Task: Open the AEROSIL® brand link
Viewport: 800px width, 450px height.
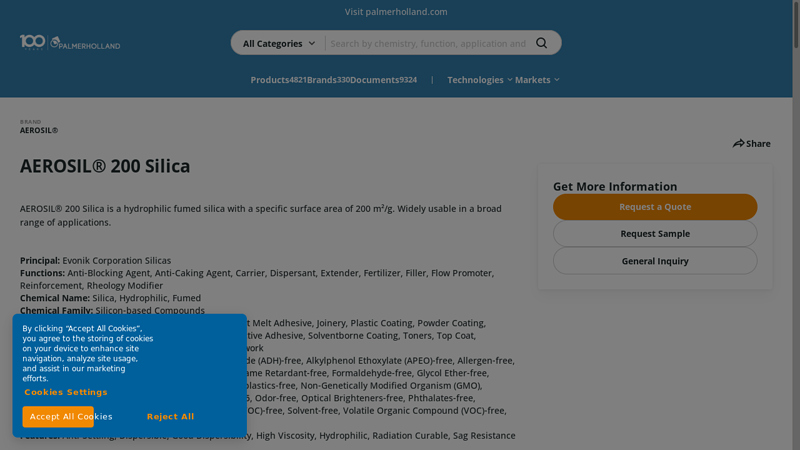Action: tap(39, 130)
